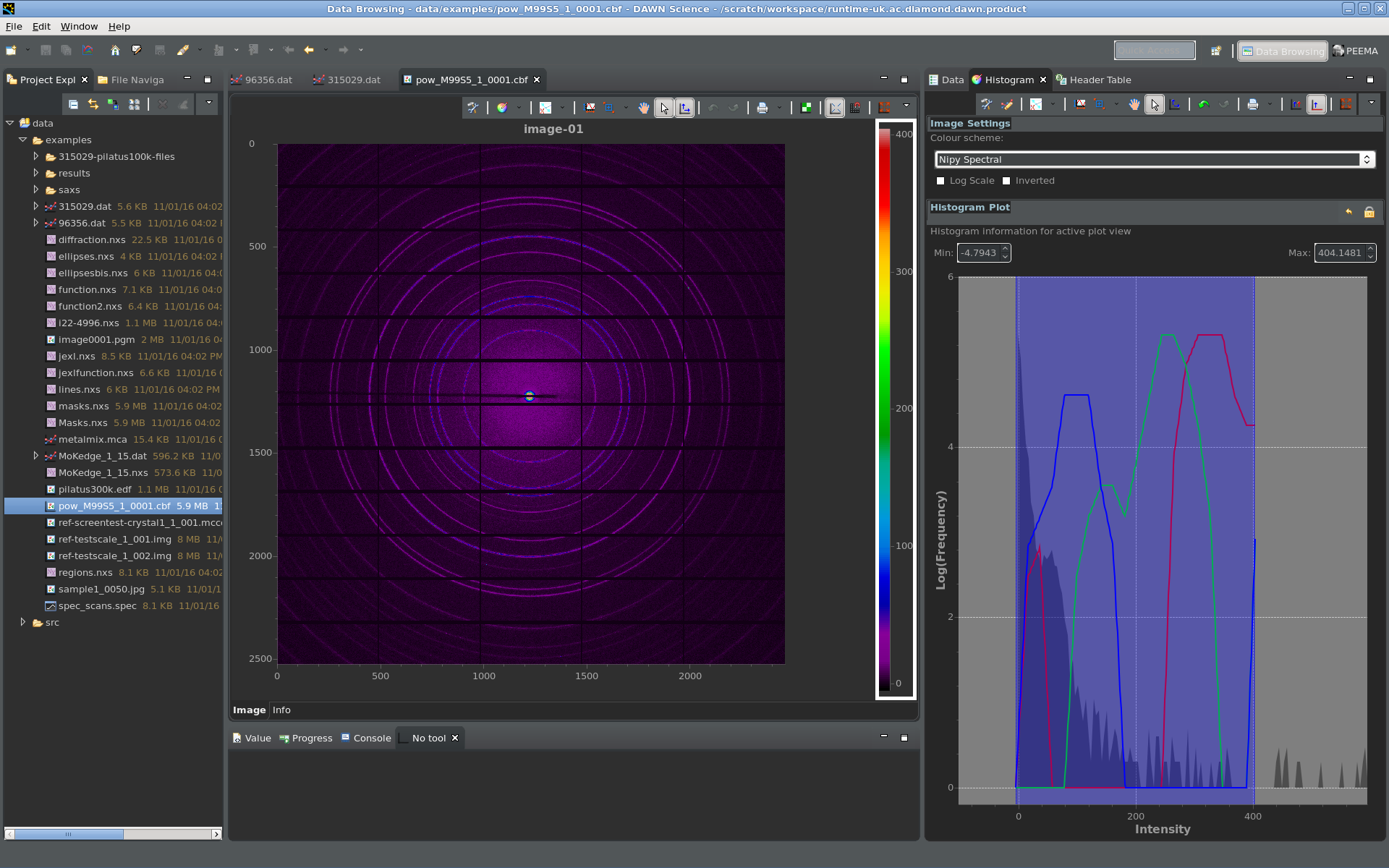This screenshot has width=1389, height=868.
Task: Switch to Header Table tab
Action: 1093,80
